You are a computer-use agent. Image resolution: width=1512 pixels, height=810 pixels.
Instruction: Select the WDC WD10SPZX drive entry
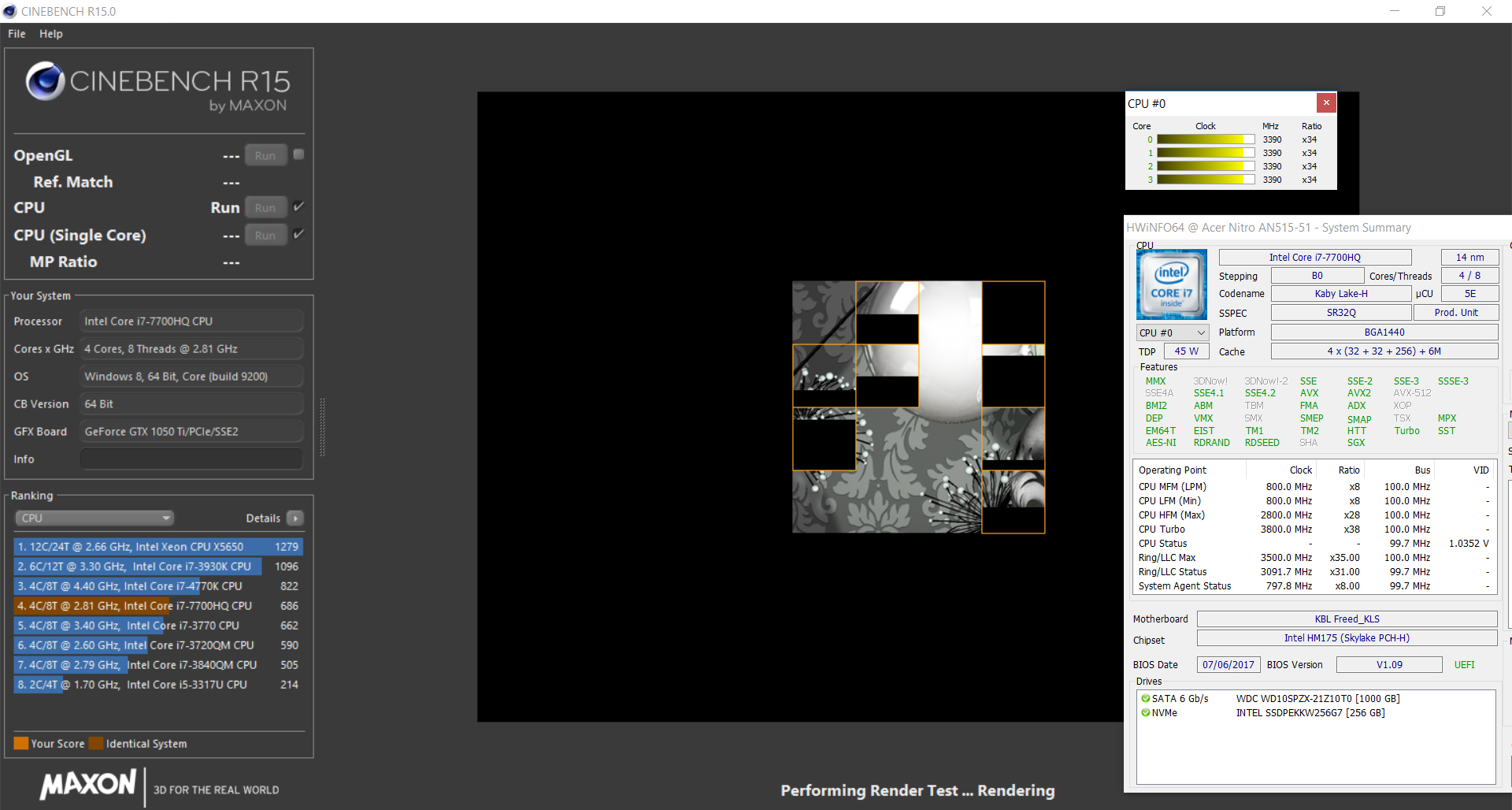pos(1317,699)
